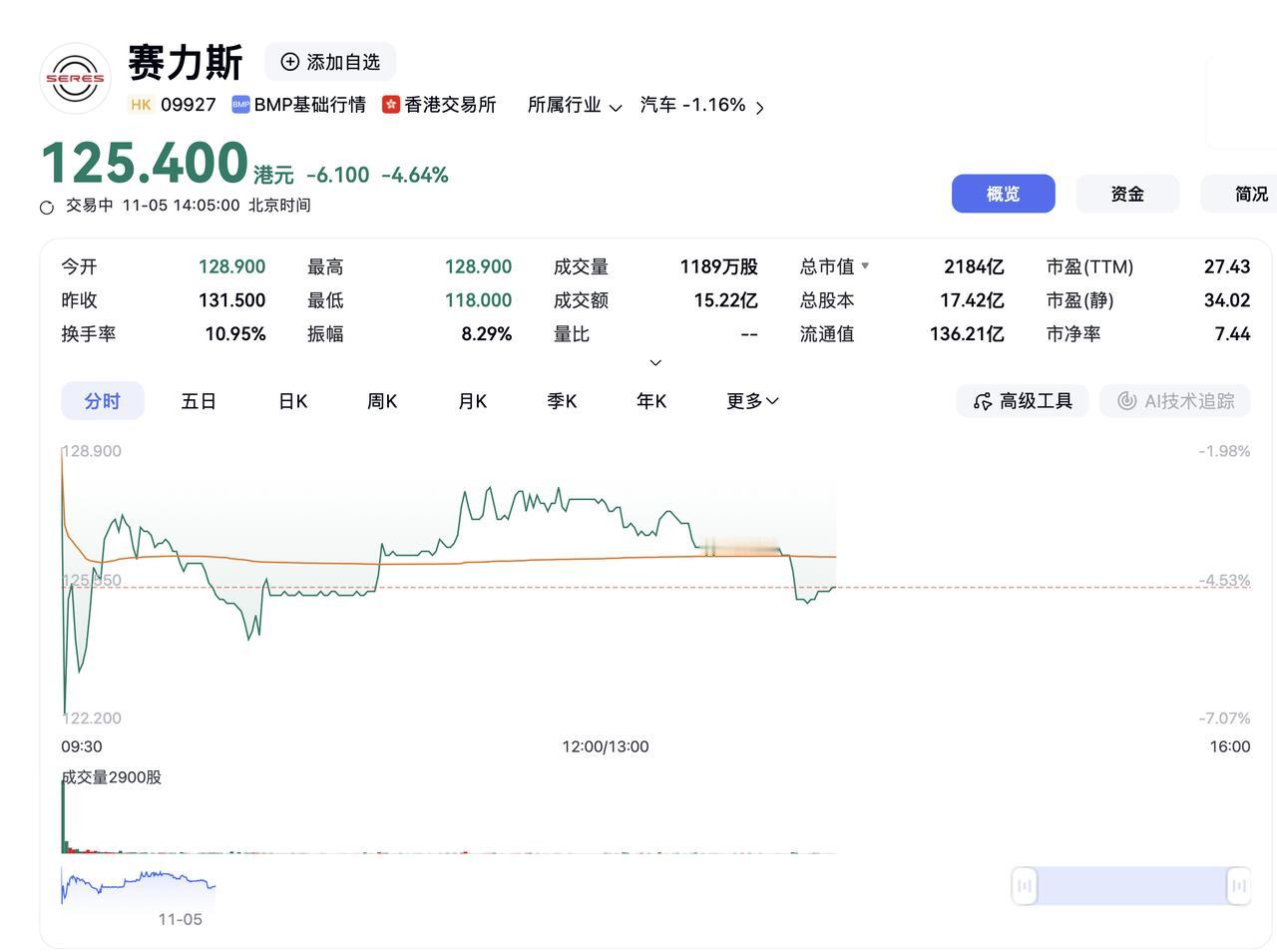Expand the 总市值 selector arrow
The image size is (1277, 952).
(865, 265)
